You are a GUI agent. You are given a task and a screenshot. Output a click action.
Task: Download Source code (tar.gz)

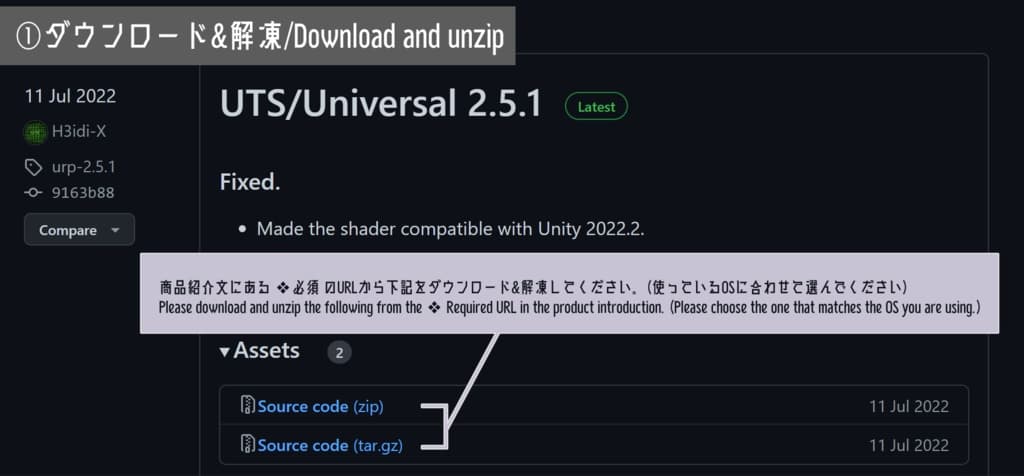pyautogui.click(x=330, y=446)
